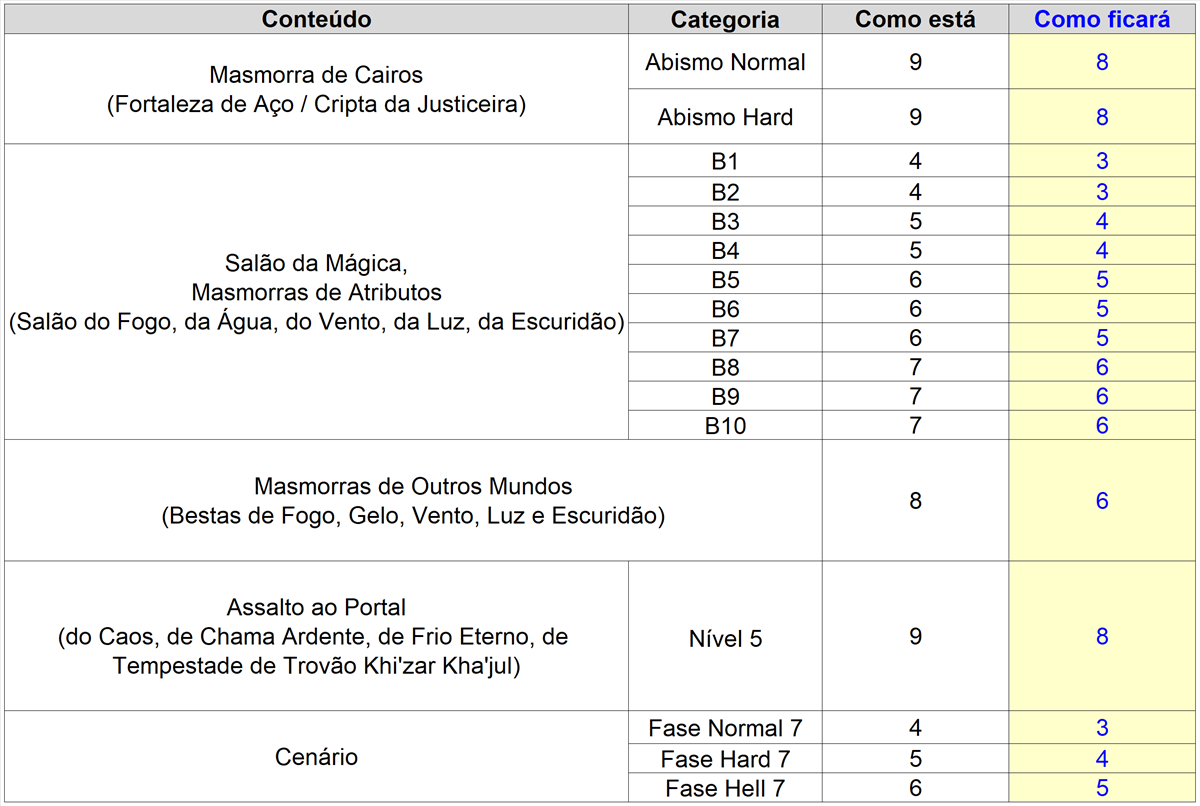This screenshot has width=1200, height=806.
Task: Click the Masmorra de Cairos content cell
Action: [x=316, y=89]
